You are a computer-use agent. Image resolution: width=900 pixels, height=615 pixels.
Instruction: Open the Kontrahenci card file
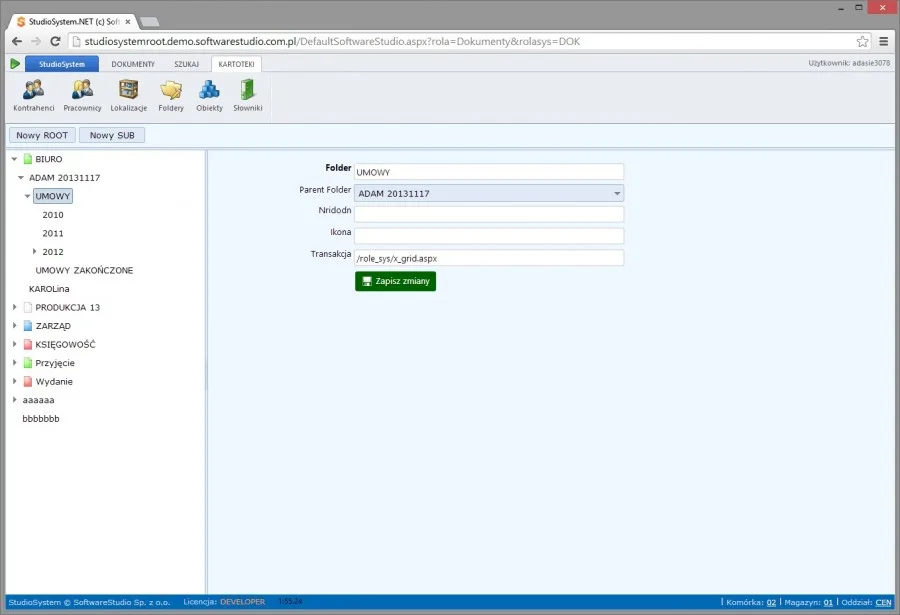33,95
